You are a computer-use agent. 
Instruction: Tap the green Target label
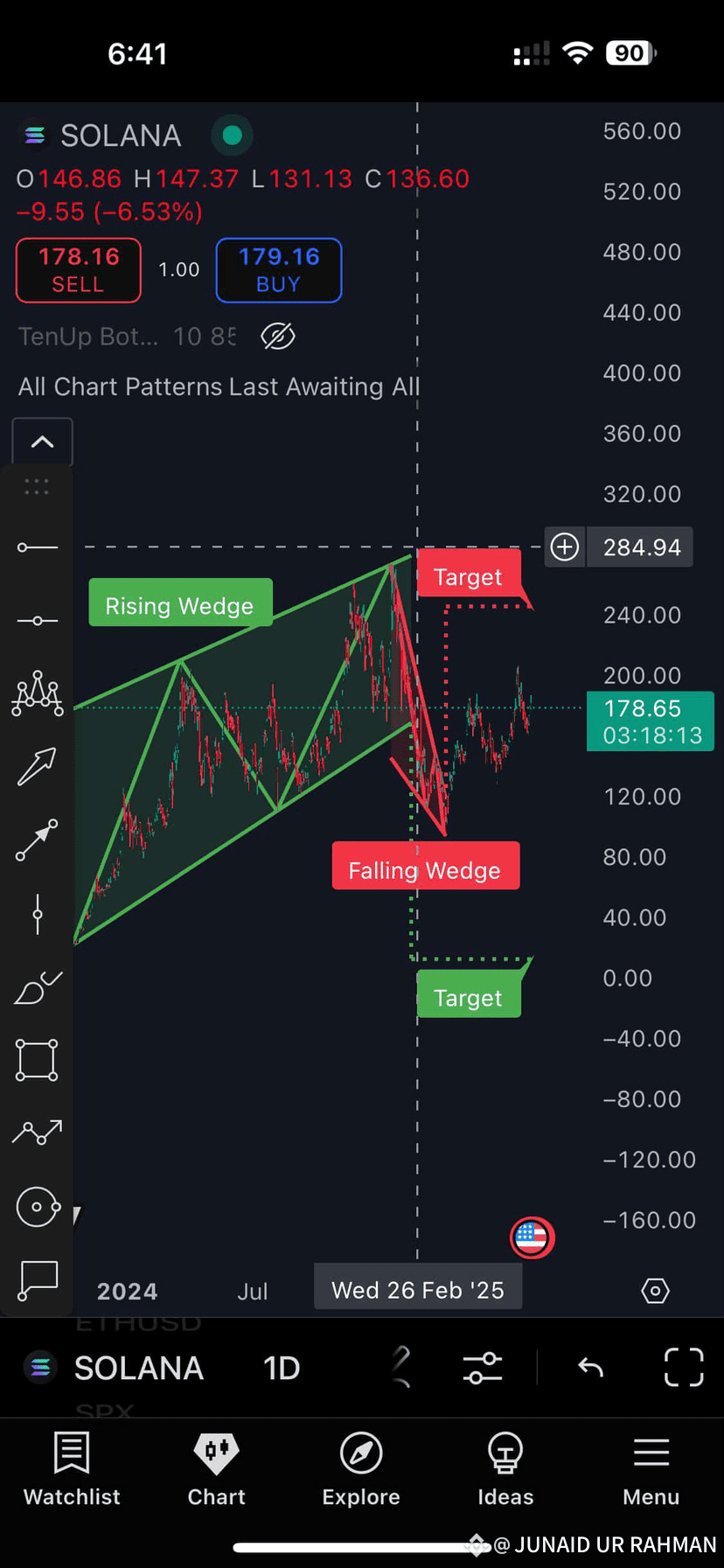469,995
